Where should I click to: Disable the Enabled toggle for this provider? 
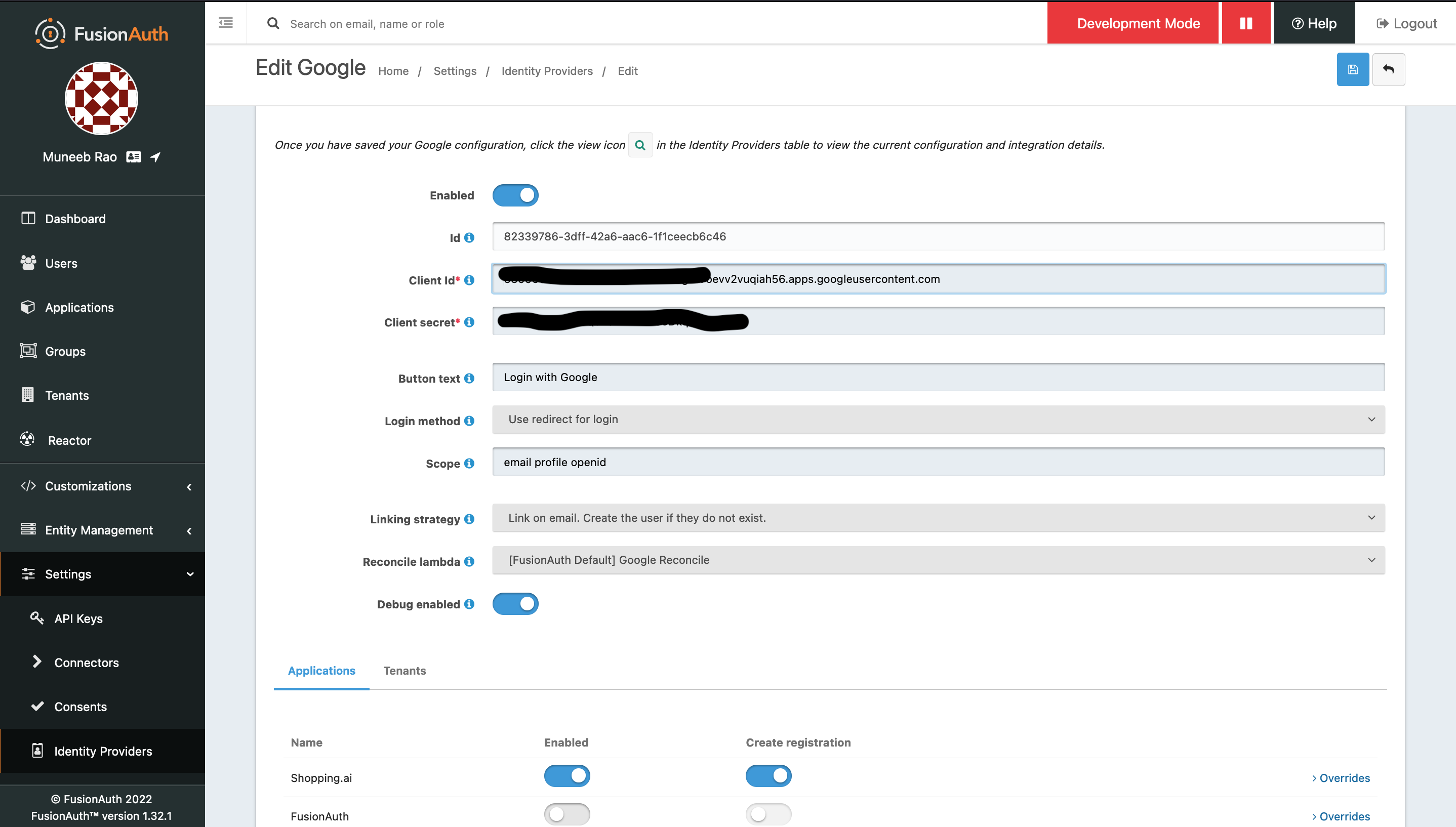click(x=515, y=195)
